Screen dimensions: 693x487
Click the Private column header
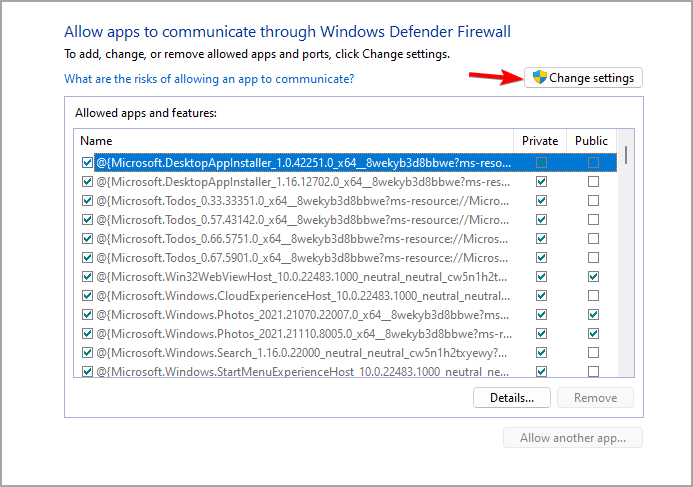point(540,141)
